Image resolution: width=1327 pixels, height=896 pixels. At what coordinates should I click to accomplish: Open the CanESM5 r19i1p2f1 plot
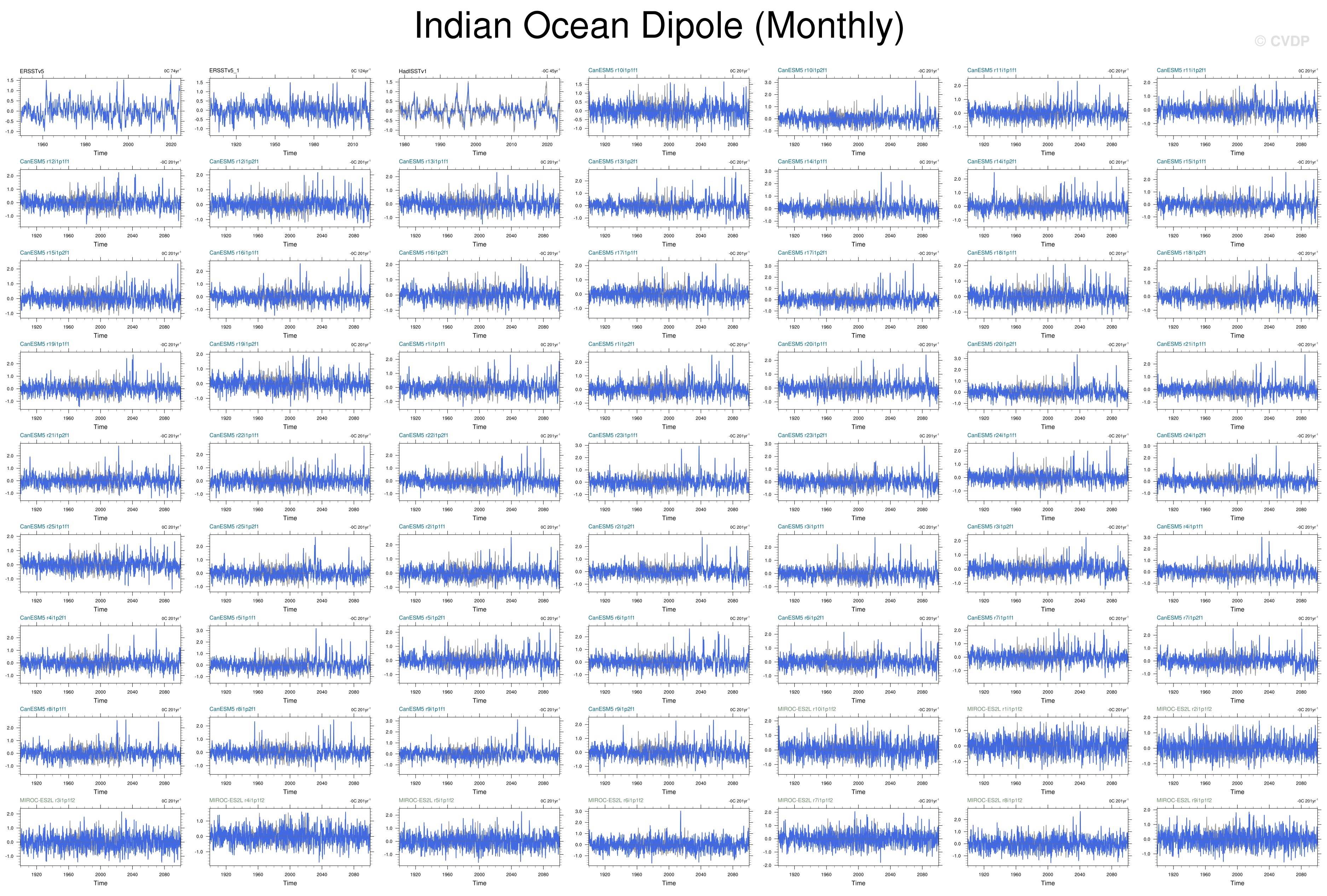point(290,380)
